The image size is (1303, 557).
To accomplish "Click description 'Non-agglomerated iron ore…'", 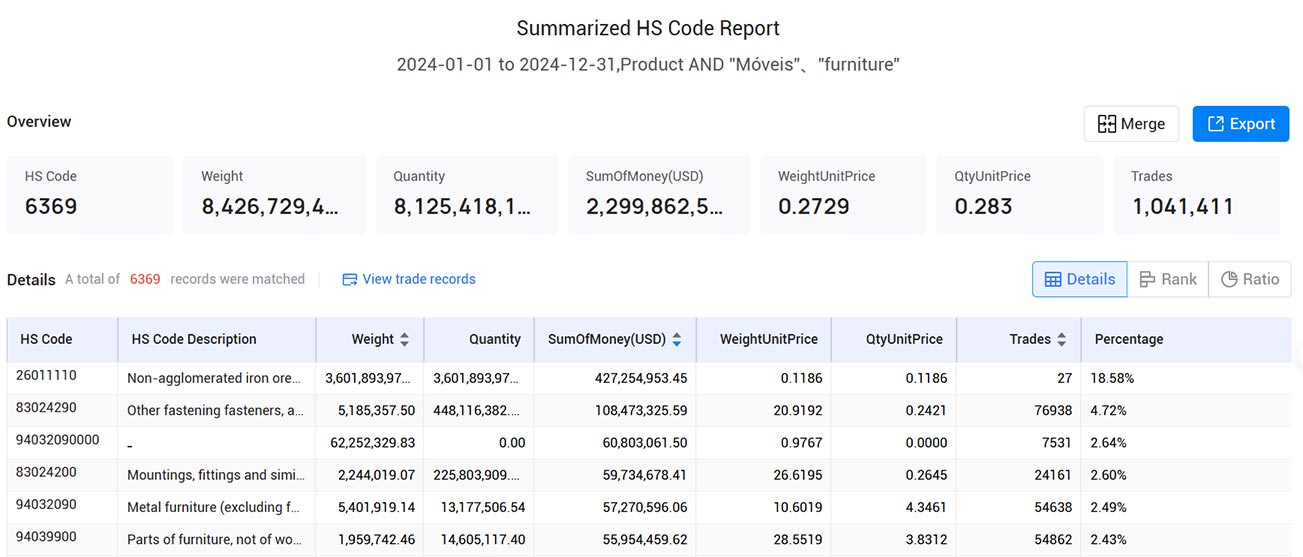I will [x=214, y=378].
